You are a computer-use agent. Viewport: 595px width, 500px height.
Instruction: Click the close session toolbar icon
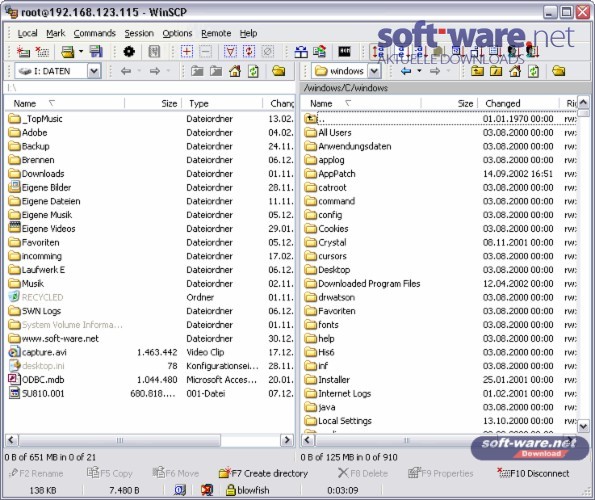pyautogui.click(x=42, y=51)
